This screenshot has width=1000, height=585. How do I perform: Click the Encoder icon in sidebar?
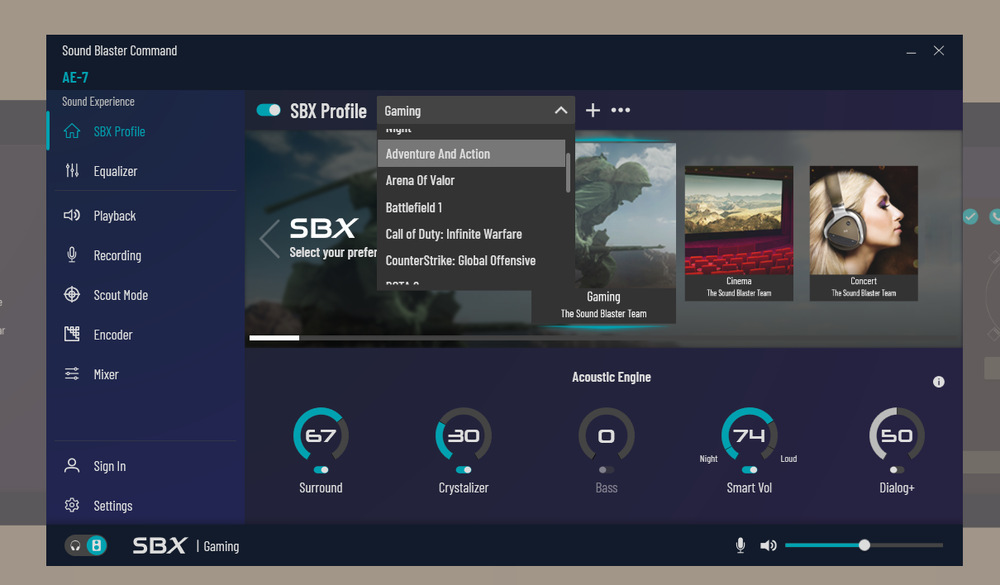click(x=72, y=334)
